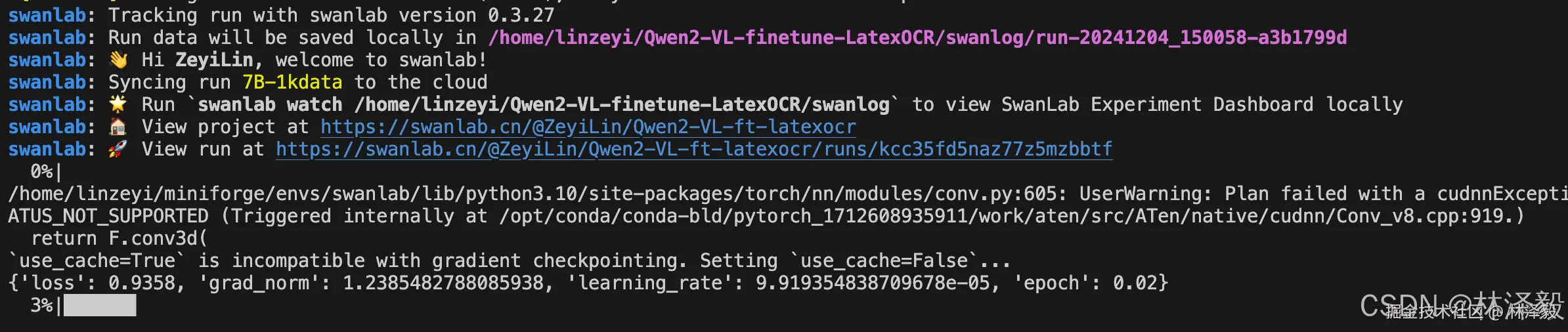The width and height of the screenshot is (1568, 332).
Task: Click the 3% training progress bar
Action: point(100,305)
